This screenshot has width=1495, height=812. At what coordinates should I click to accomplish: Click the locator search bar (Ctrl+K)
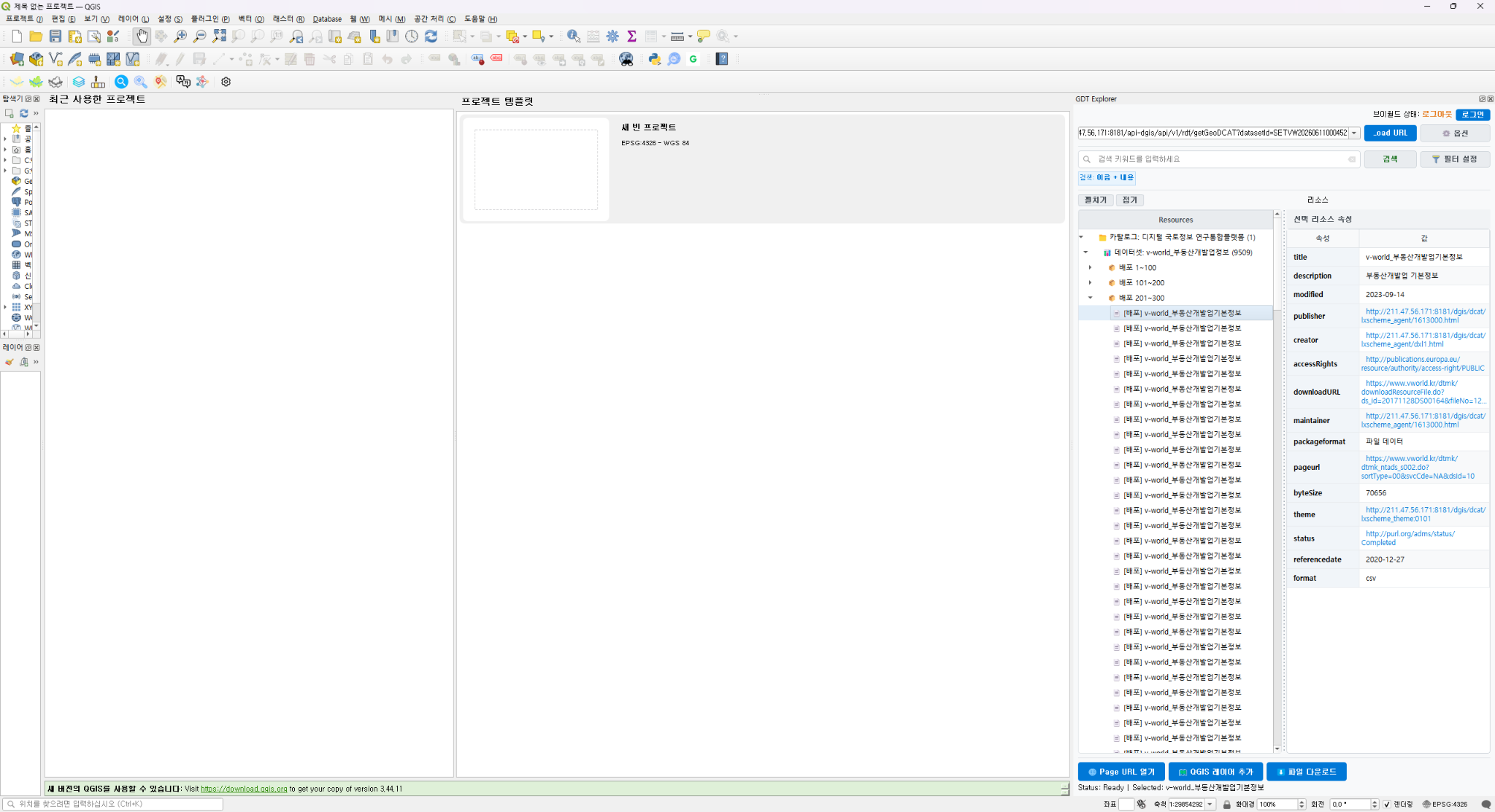pos(113,804)
